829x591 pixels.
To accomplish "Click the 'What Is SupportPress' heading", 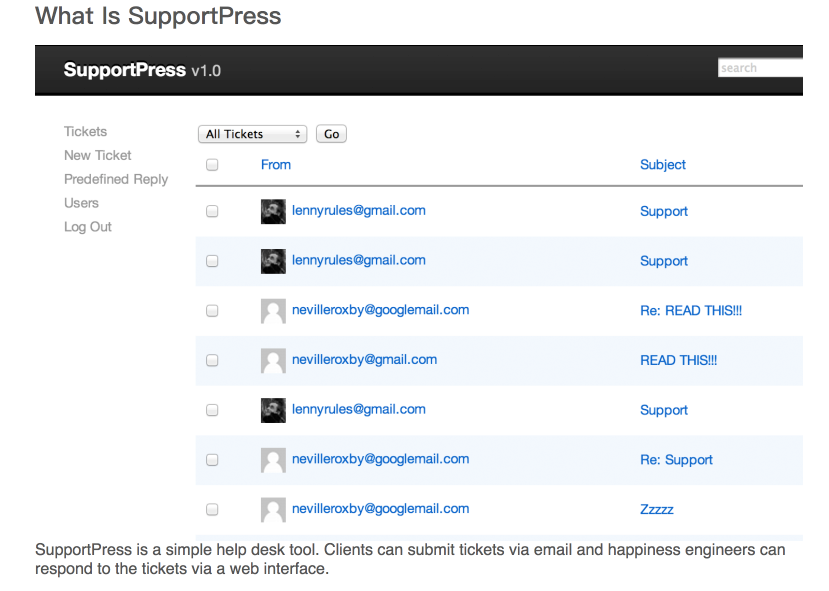I will point(158,16).
